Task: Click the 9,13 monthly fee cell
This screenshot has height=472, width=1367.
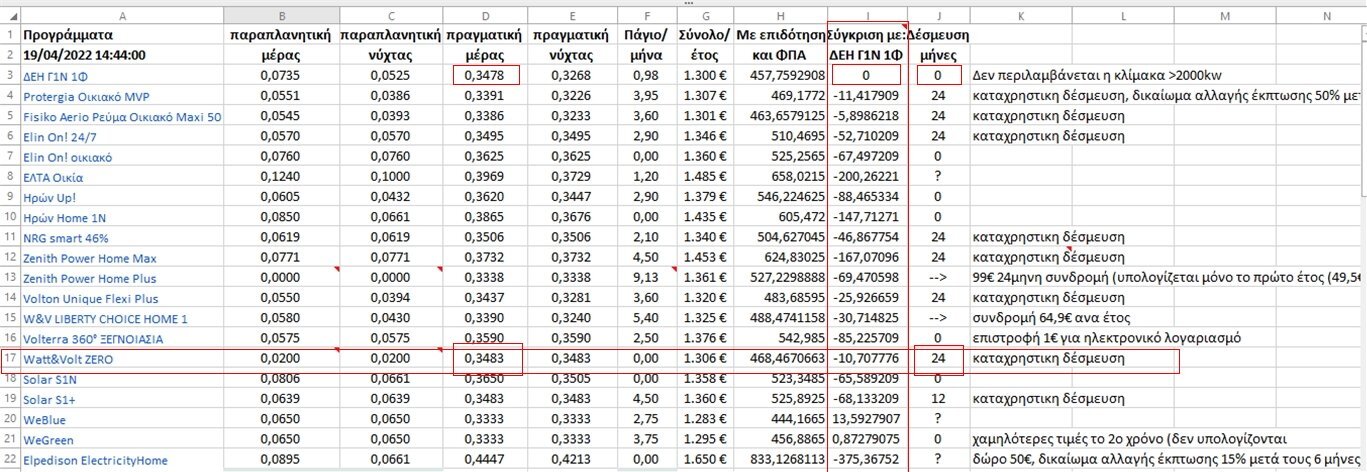Action: point(648,278)
